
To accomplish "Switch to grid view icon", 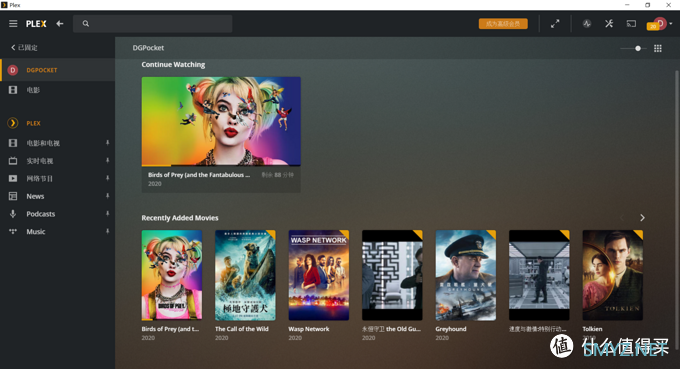I will (658, 48).
